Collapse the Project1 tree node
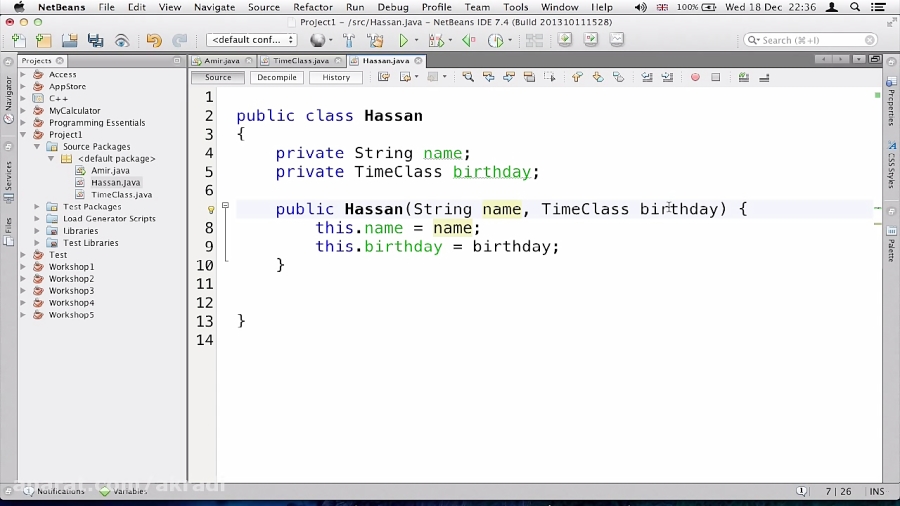The height and width of the screenshot is (506, 900). (x=24, y=135)
